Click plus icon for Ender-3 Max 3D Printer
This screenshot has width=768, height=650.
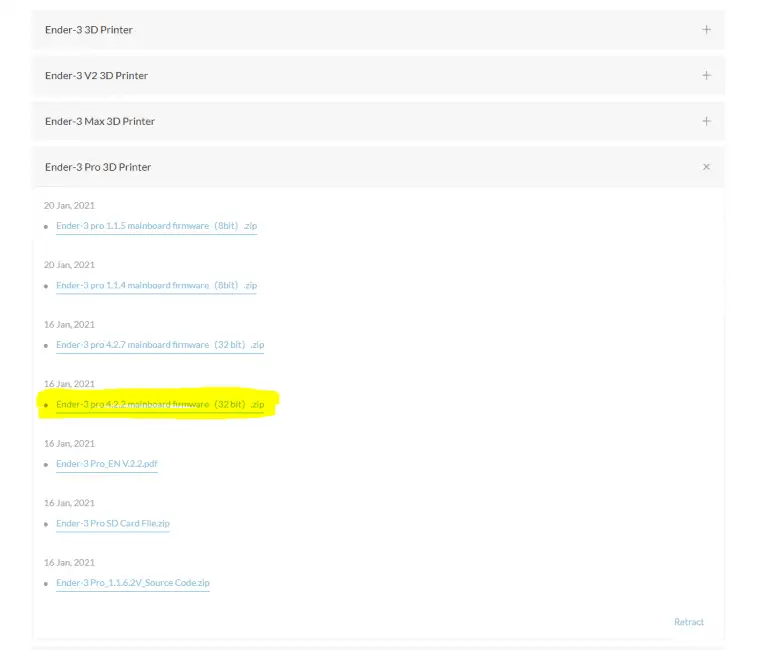(706, 122)
